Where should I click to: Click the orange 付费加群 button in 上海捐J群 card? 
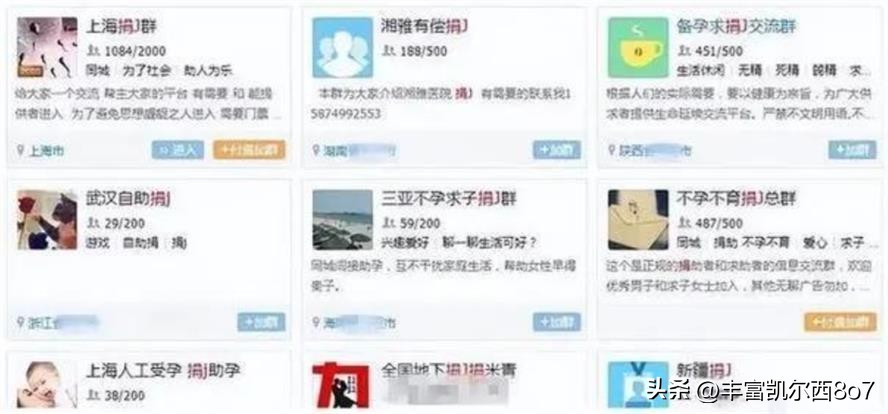point(249,150)
